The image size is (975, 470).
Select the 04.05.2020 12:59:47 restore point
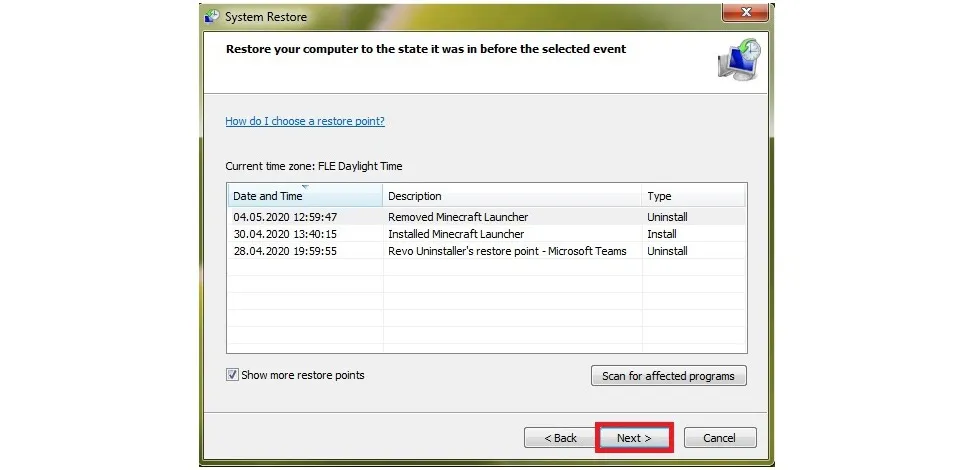[x=486, y=217]
